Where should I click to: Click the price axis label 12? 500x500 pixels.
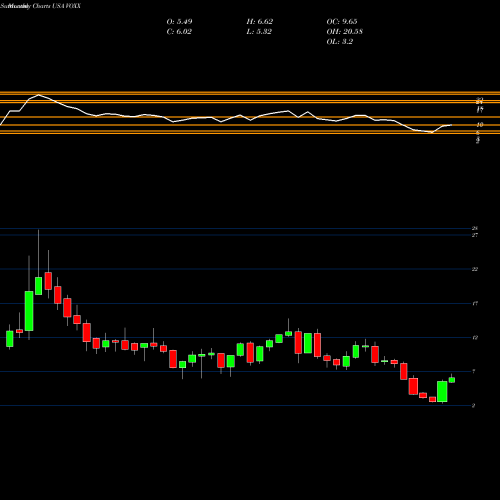pos(475,338)
